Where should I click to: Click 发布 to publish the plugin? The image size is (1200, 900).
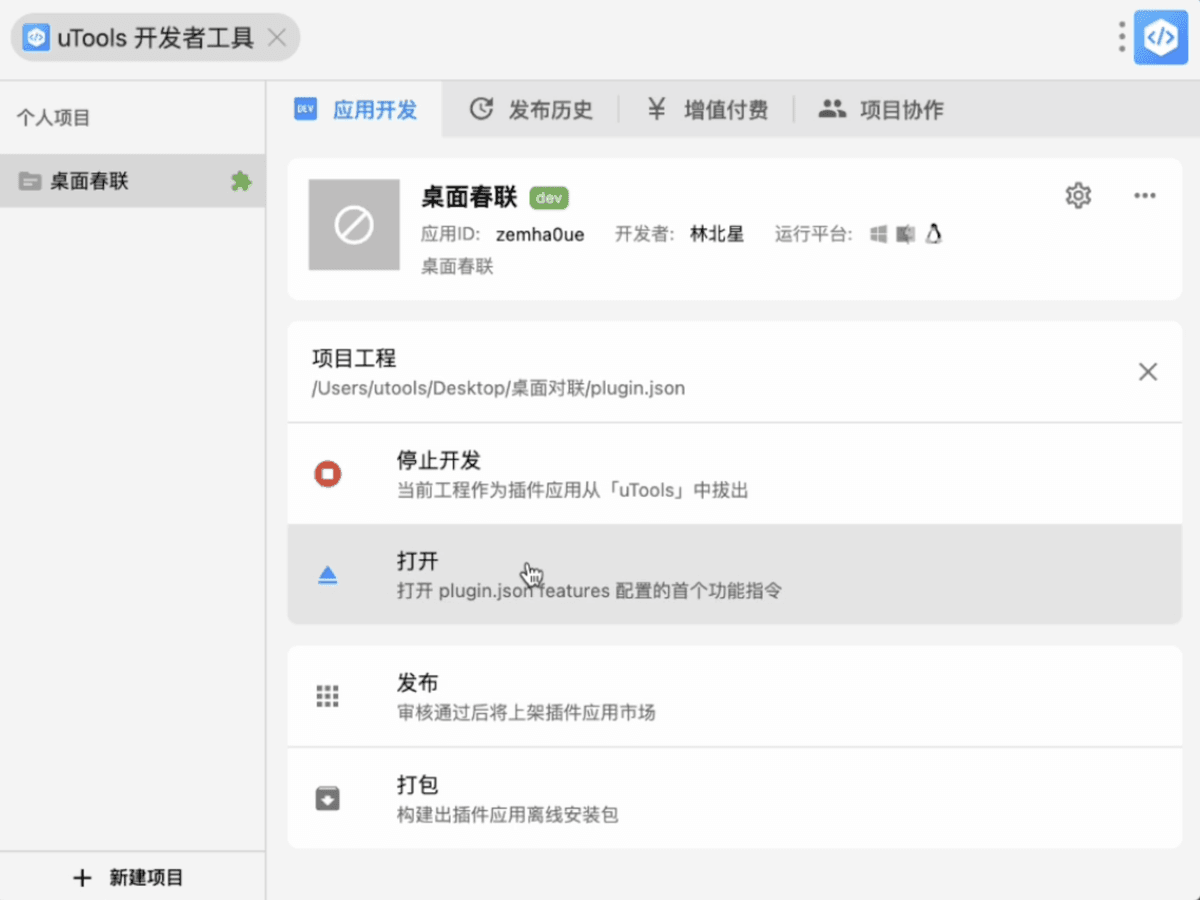(x=734, y=696)
